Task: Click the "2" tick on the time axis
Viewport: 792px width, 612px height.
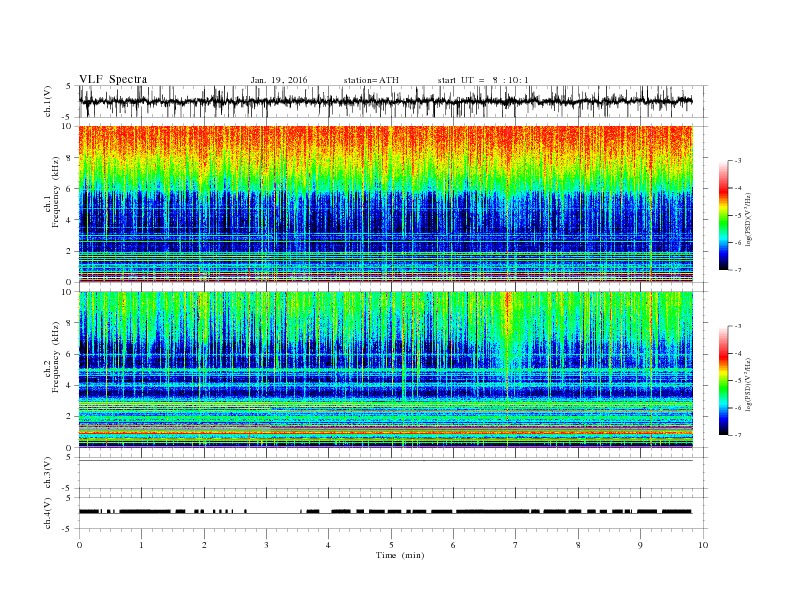Action: pos(204,545)
